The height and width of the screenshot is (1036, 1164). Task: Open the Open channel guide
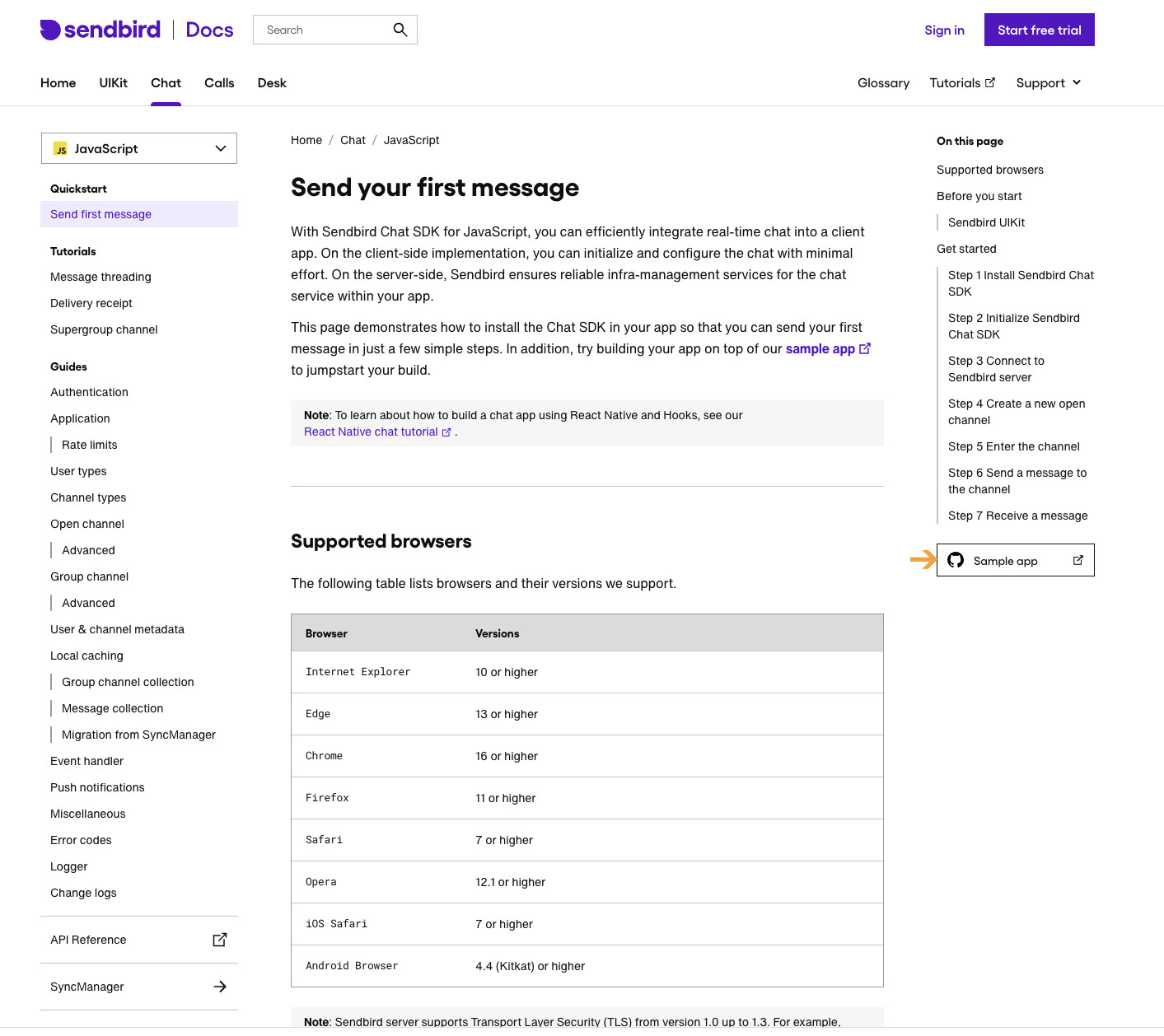[x=87, y=525]
